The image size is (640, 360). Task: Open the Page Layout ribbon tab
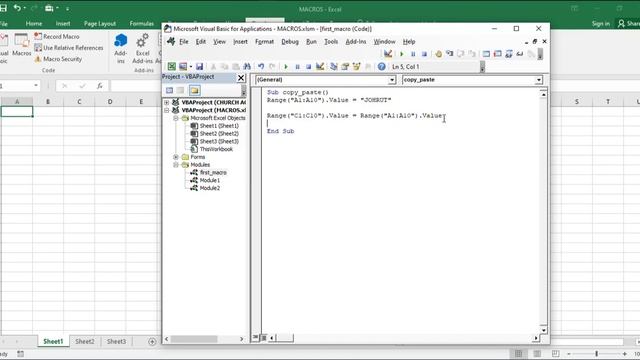click(x=100, y=24)
